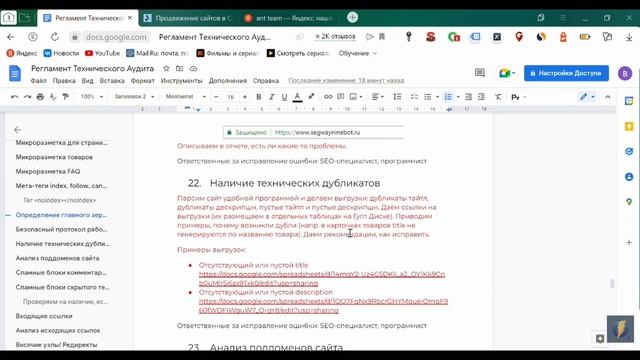Print the document with the printer icon
This screenshot has width=640, height=360.
point(40,97)
